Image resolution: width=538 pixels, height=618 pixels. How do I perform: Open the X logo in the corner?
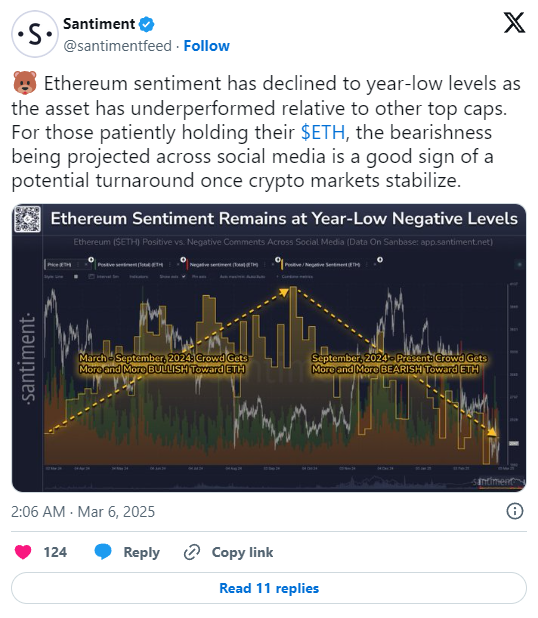point(514,22)
